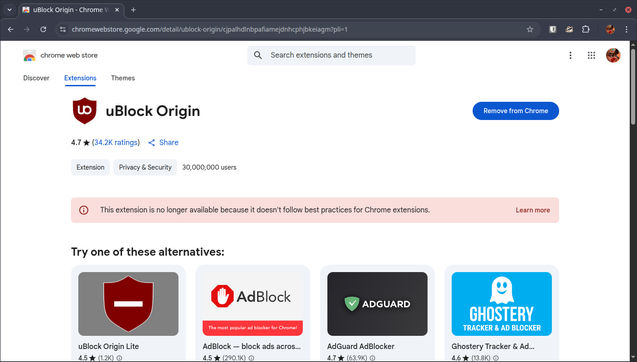Click the Ghostery Tracker & Ad title text
Screen dimensions: 637x362
(493, 347)
